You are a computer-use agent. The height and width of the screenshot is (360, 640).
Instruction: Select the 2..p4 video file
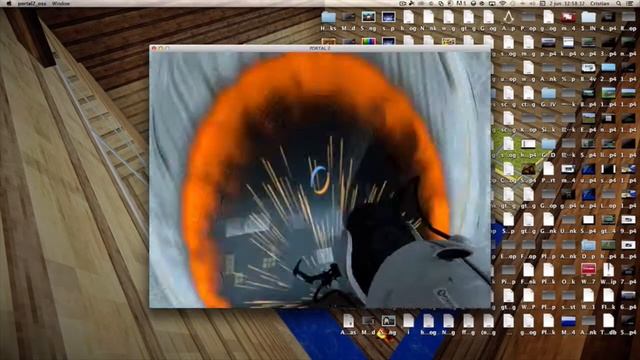[608, 72]
